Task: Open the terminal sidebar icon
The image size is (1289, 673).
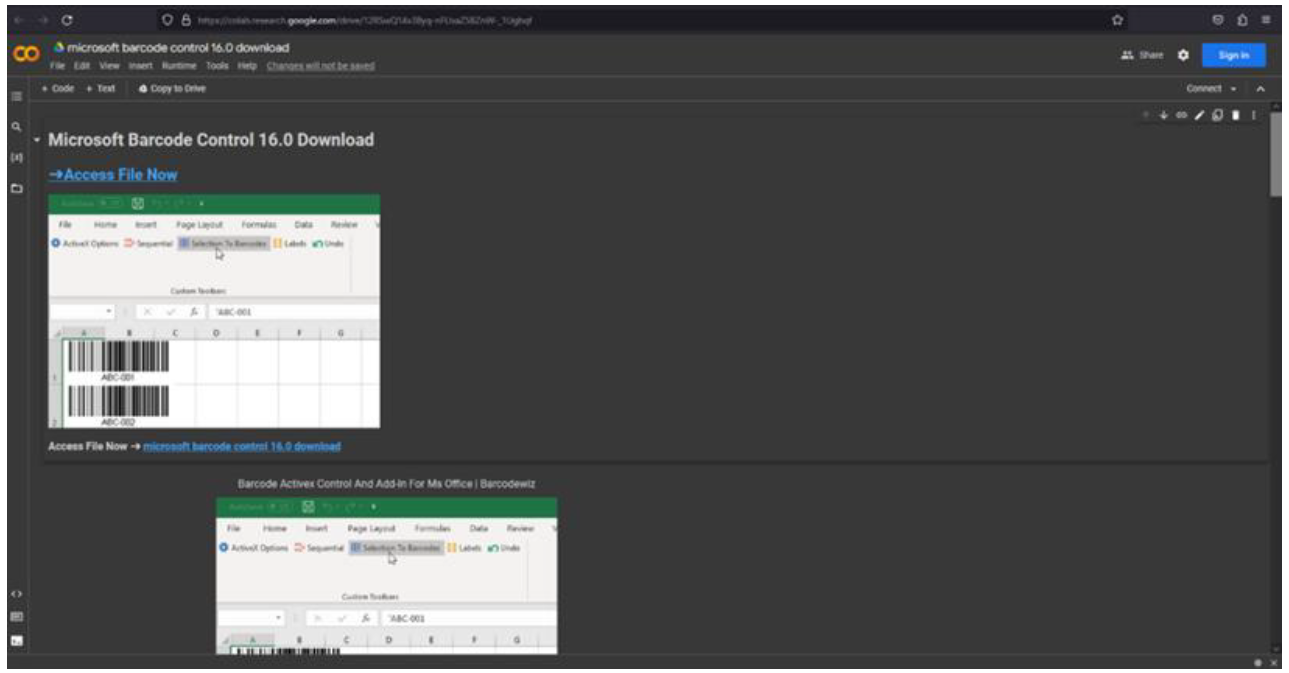Action: point(16,641)
